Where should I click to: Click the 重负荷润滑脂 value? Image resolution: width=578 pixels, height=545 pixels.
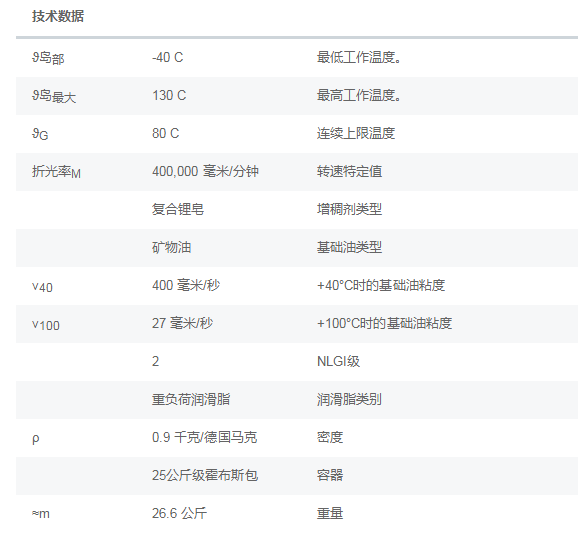click(191, 399)
